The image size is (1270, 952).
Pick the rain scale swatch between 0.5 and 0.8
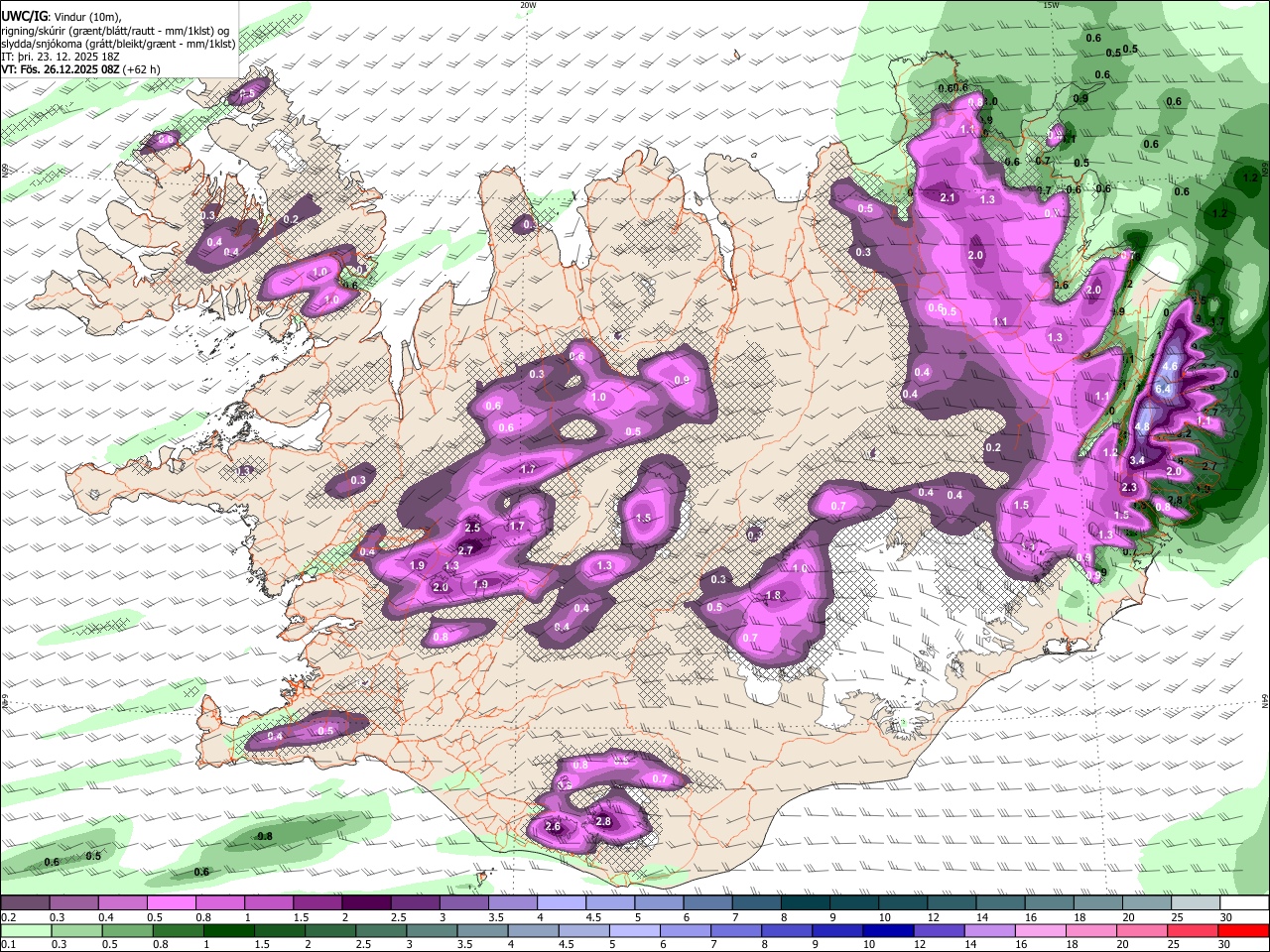pyautogui.click(x=127, y=931)
